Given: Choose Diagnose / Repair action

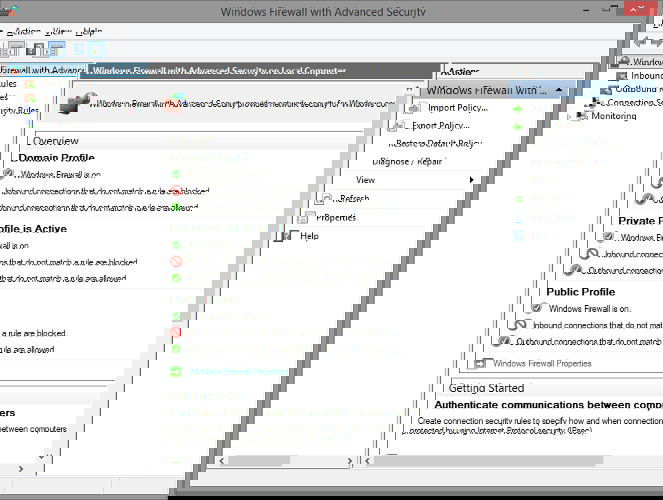Looking at the screenshot, I should [407, 162].
